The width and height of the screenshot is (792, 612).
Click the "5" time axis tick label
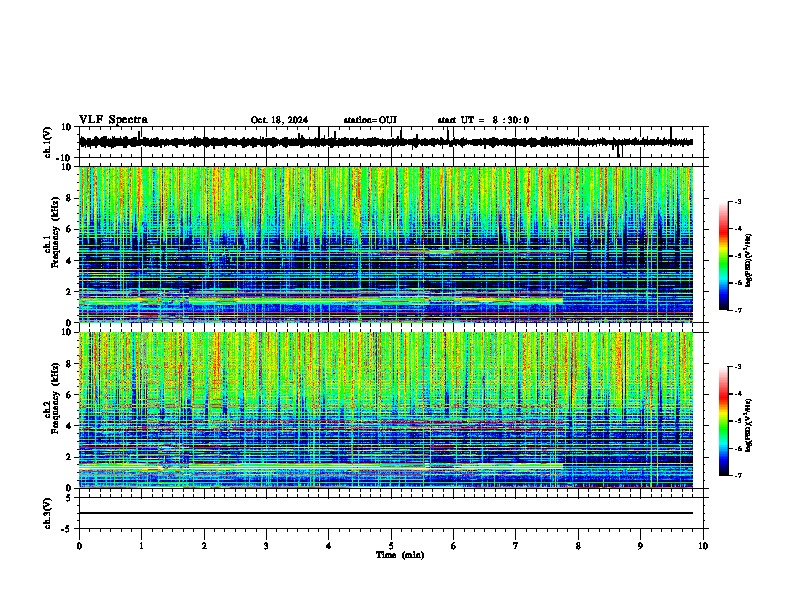coord(391,546)
